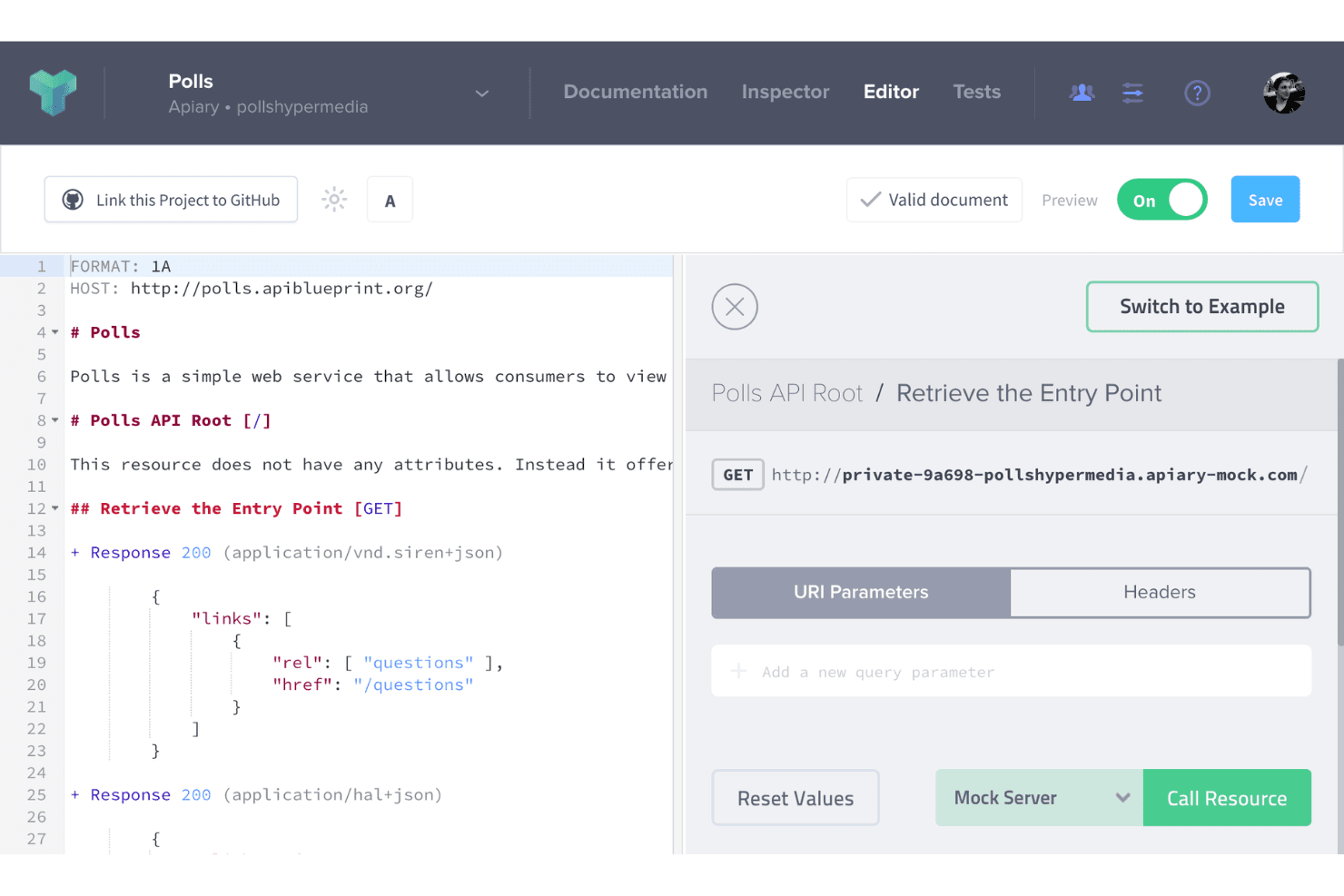Click the mock server URL text

click(x=1039, y=475)
